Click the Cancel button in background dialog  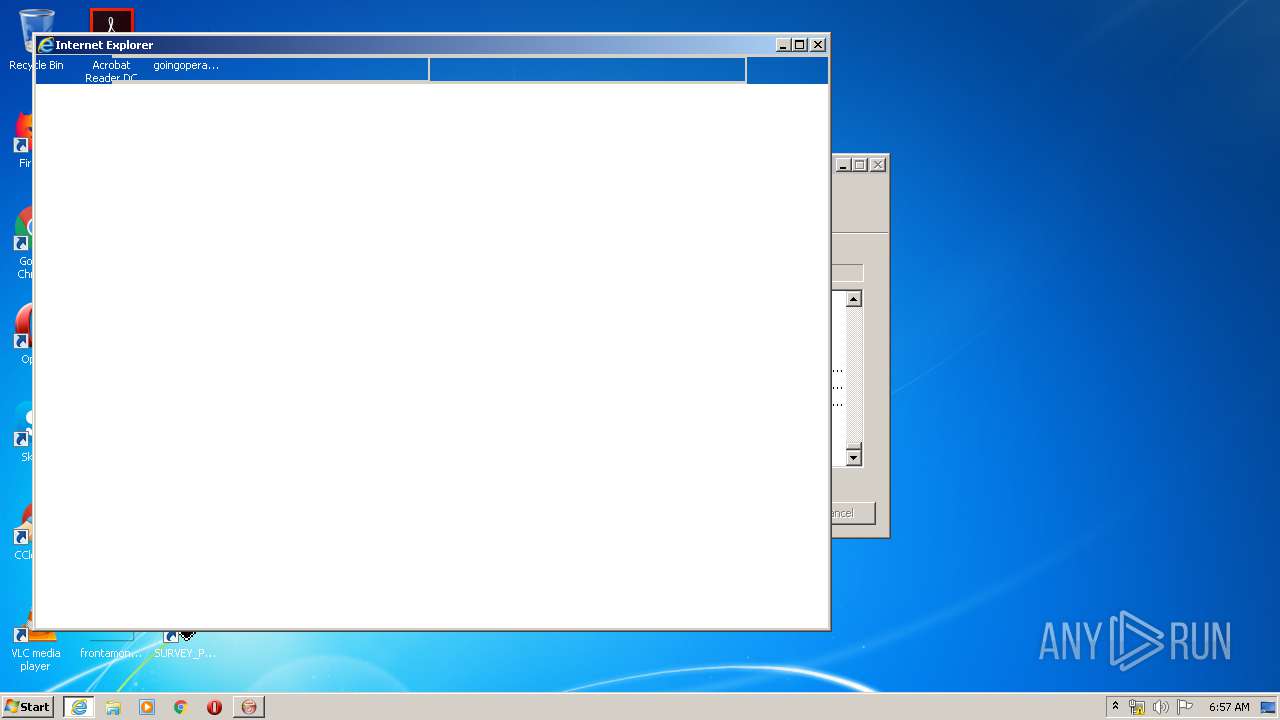(x=853, y=513)
